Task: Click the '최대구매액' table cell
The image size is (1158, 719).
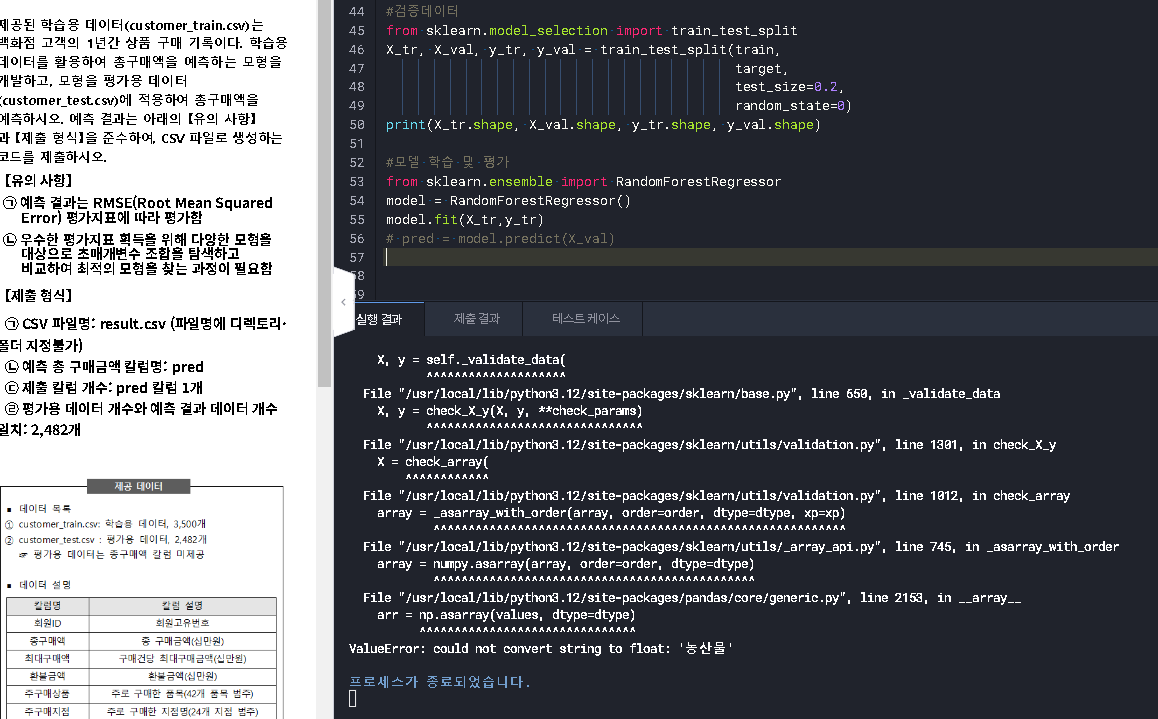Action: click(x=47, y=658)
